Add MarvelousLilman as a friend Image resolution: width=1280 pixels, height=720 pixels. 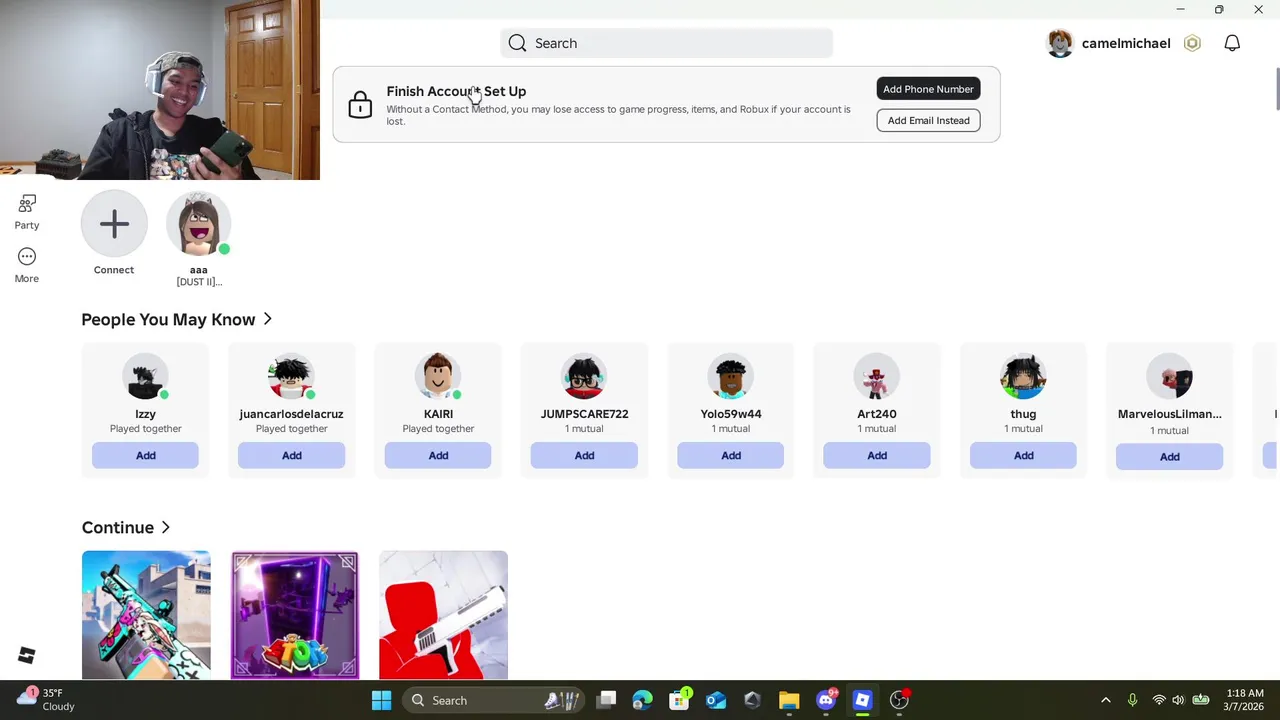click(x=1169, y=457)
